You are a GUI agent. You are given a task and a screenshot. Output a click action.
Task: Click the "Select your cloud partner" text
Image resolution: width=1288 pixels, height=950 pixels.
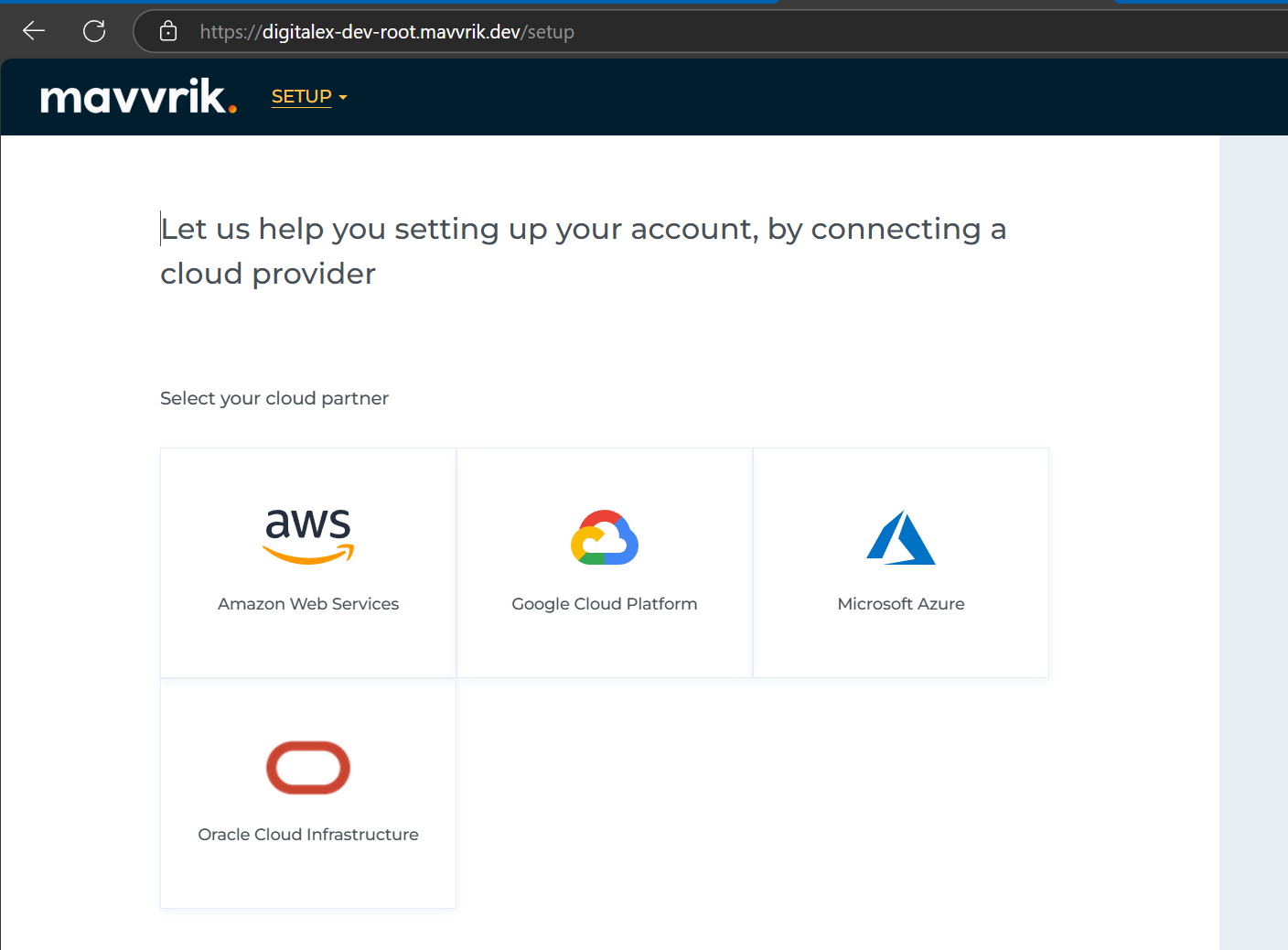point(274,398)
